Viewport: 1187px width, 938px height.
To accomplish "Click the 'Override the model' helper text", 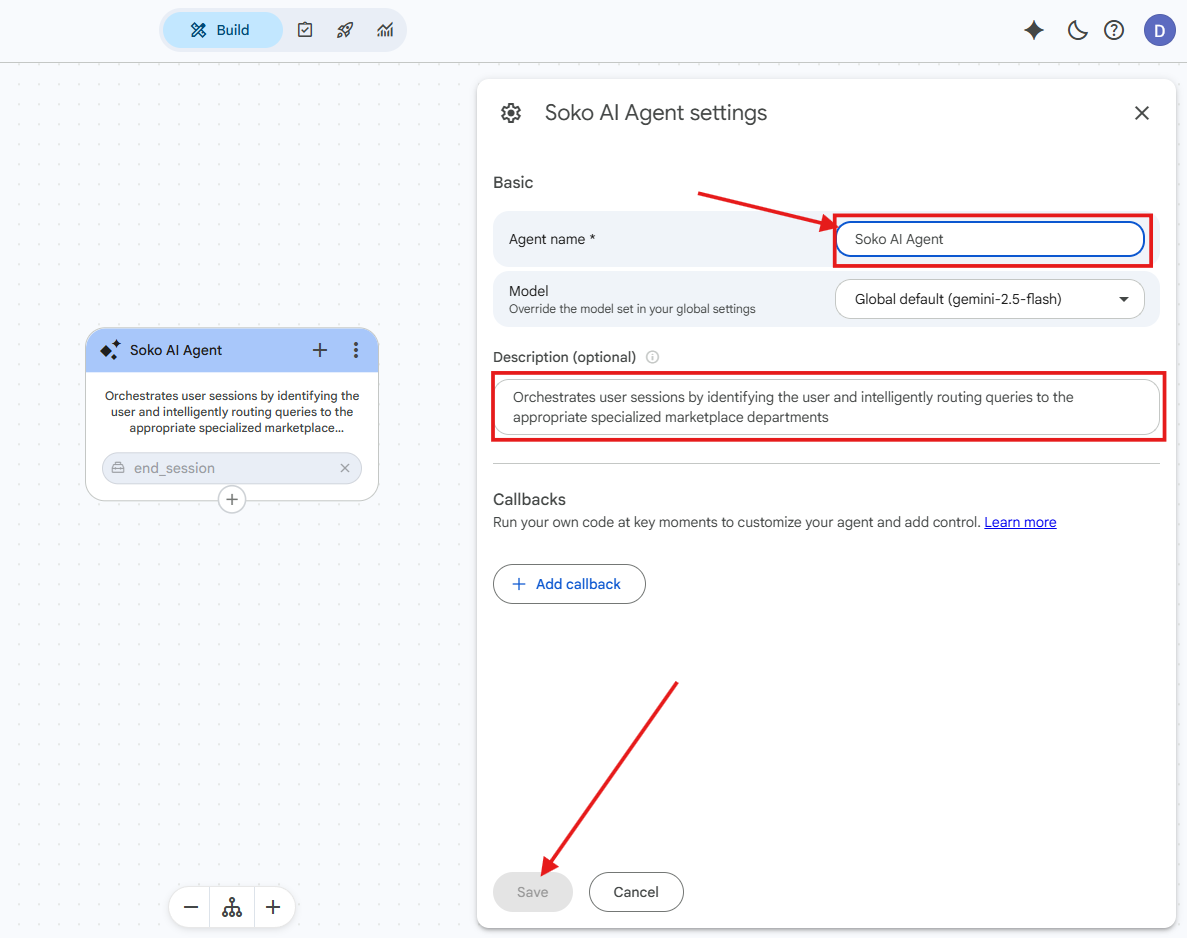I will pos(632,309).
